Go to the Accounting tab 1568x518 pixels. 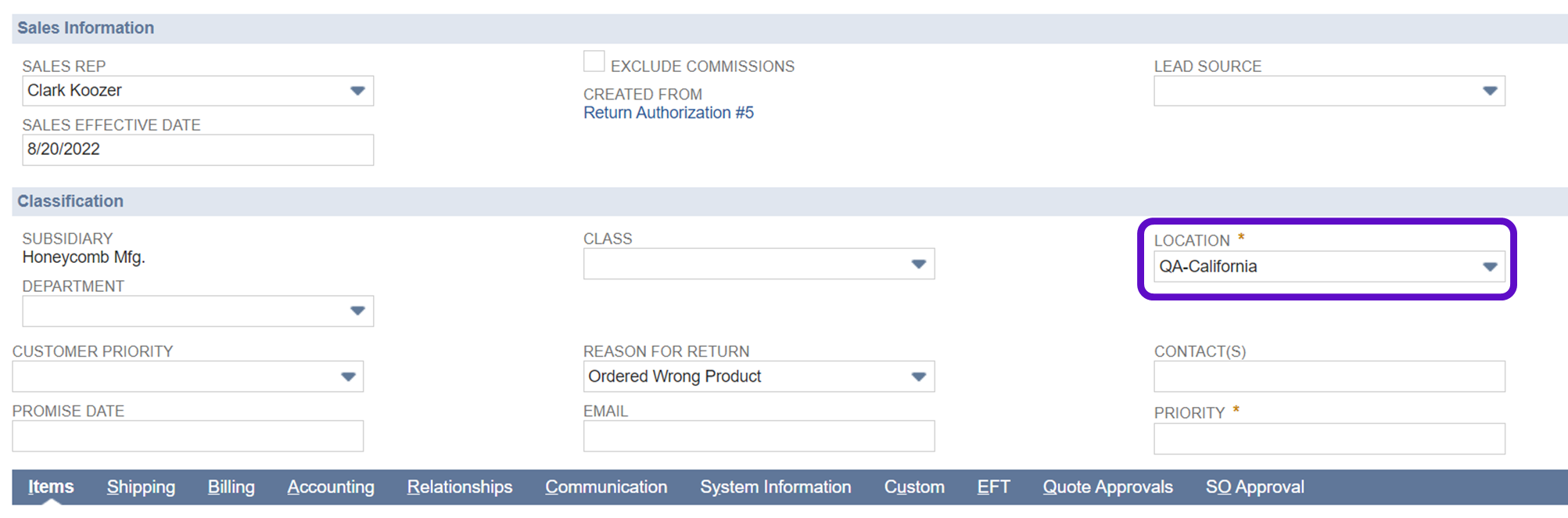pos(331,487)
